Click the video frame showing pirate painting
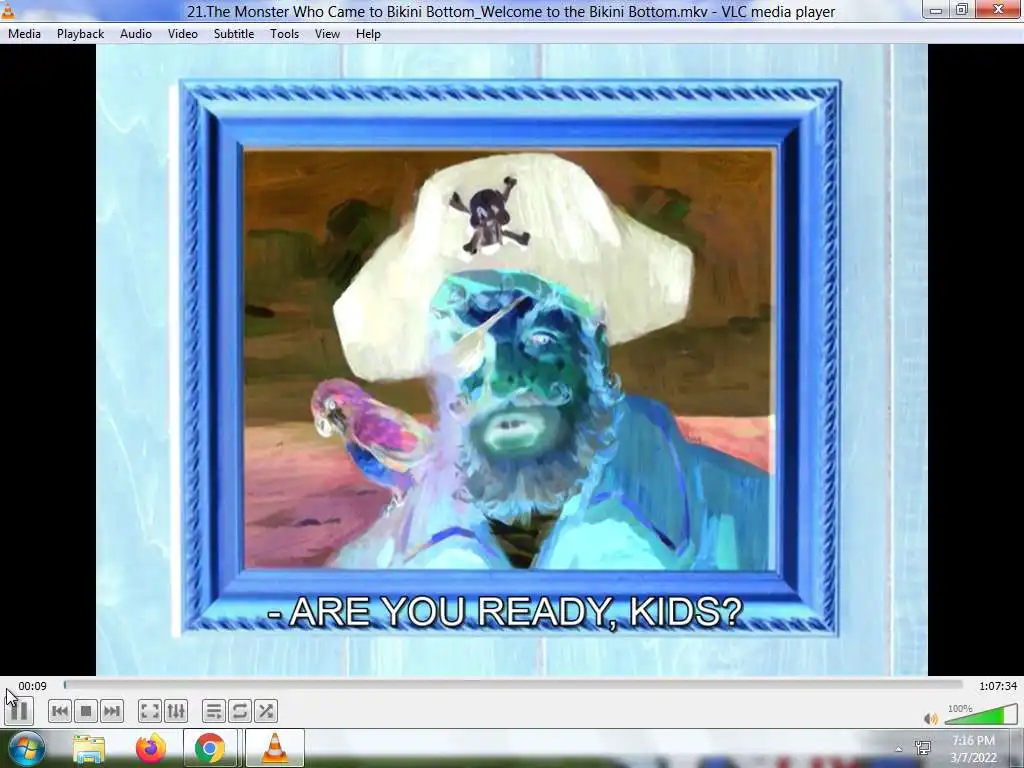The height and width of the screenshot is (768, 1024). coord(512,360)
